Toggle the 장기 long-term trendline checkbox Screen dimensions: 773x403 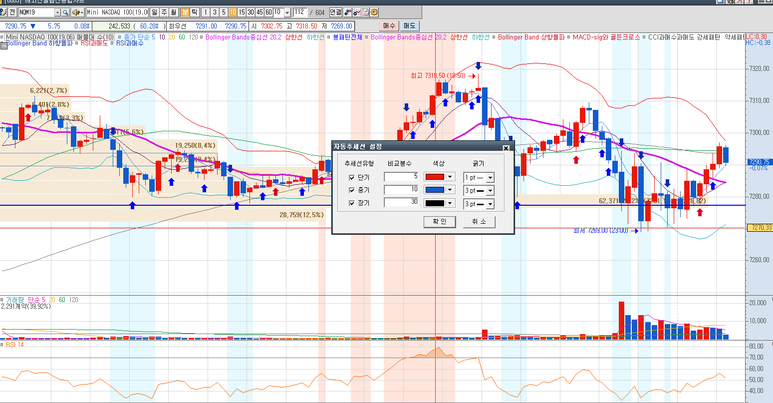351,203
